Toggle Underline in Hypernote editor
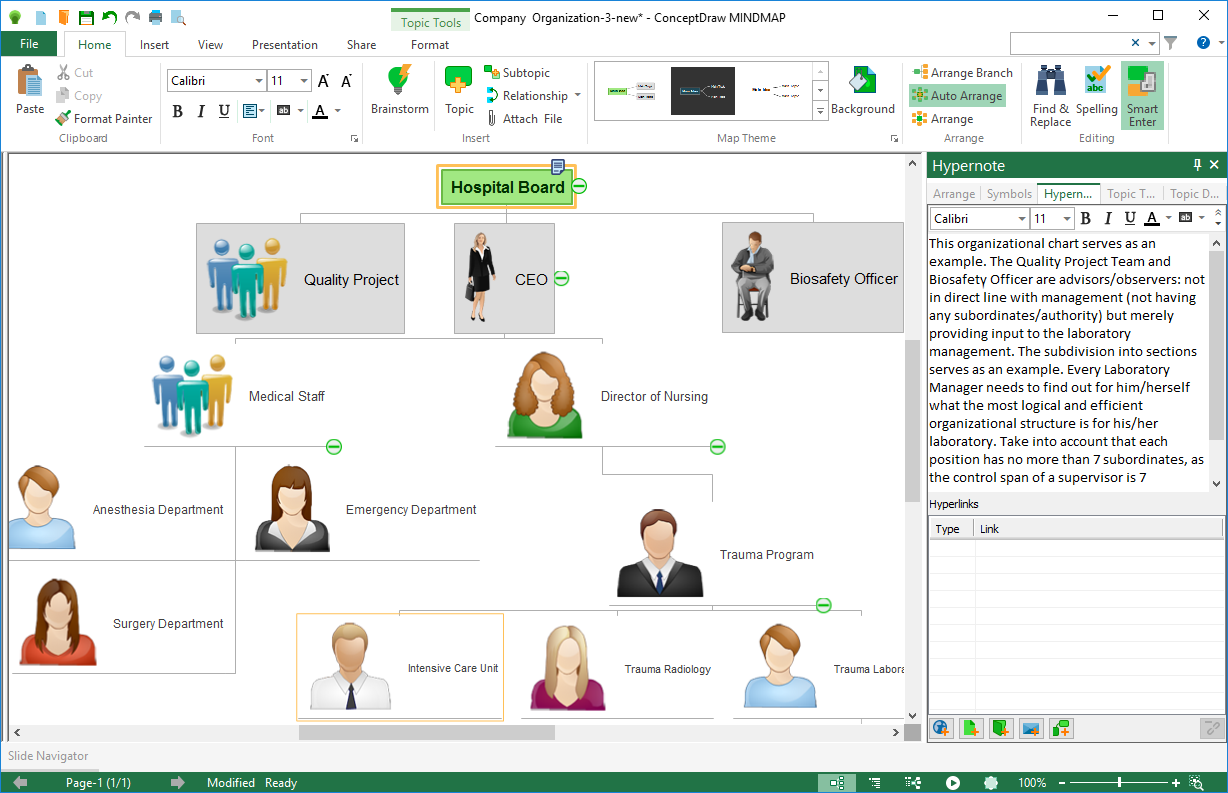This screenshot has height=793, width=1228. (x=1130, y=218)
